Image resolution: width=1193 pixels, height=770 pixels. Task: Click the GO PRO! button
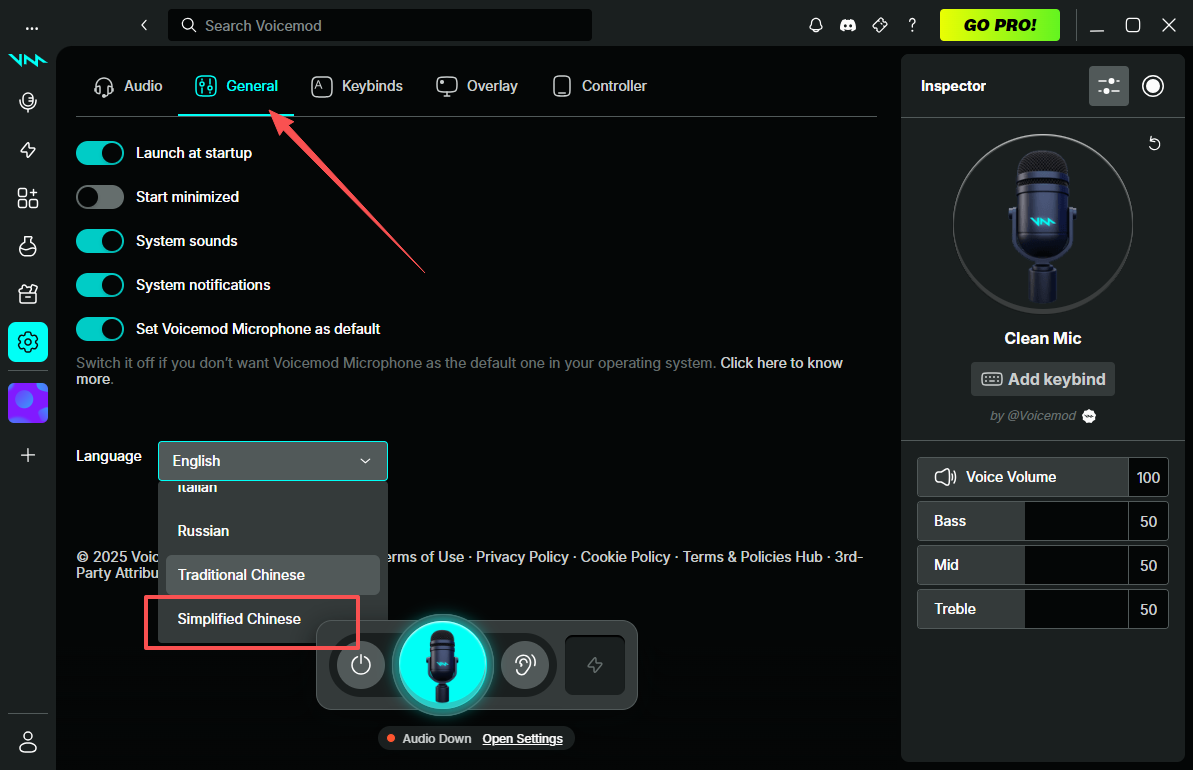1000,25
